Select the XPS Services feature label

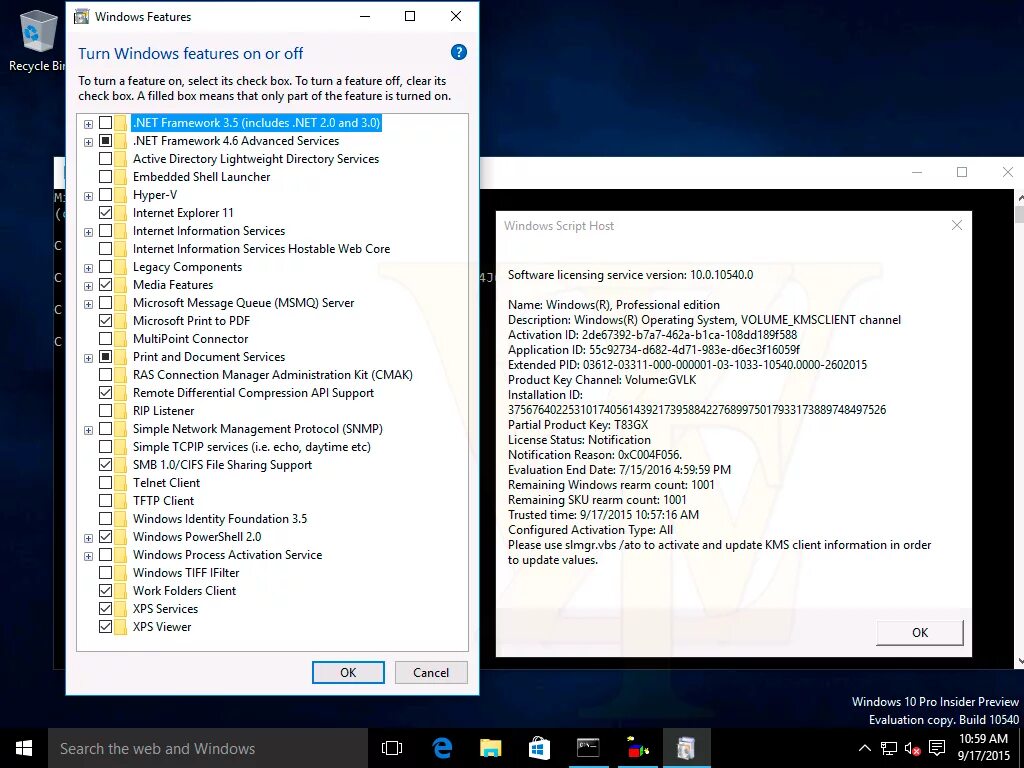tap(165, 609)
